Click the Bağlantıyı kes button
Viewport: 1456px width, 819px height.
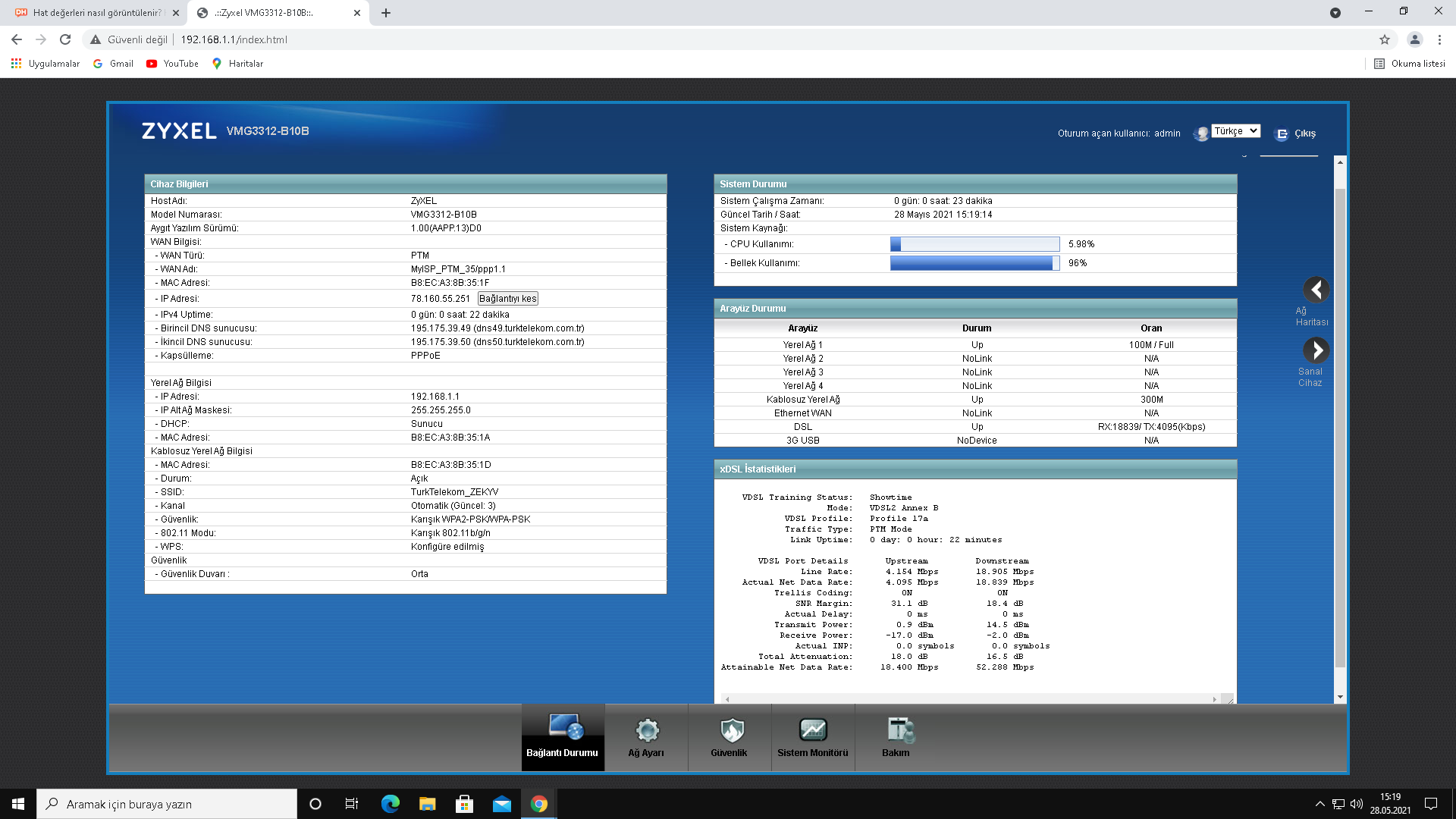(507, 299)
